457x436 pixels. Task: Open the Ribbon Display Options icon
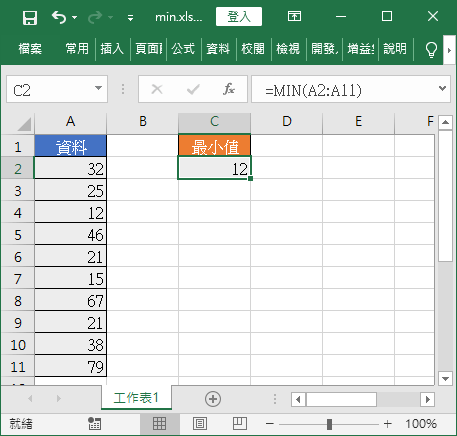pos(294,16)
